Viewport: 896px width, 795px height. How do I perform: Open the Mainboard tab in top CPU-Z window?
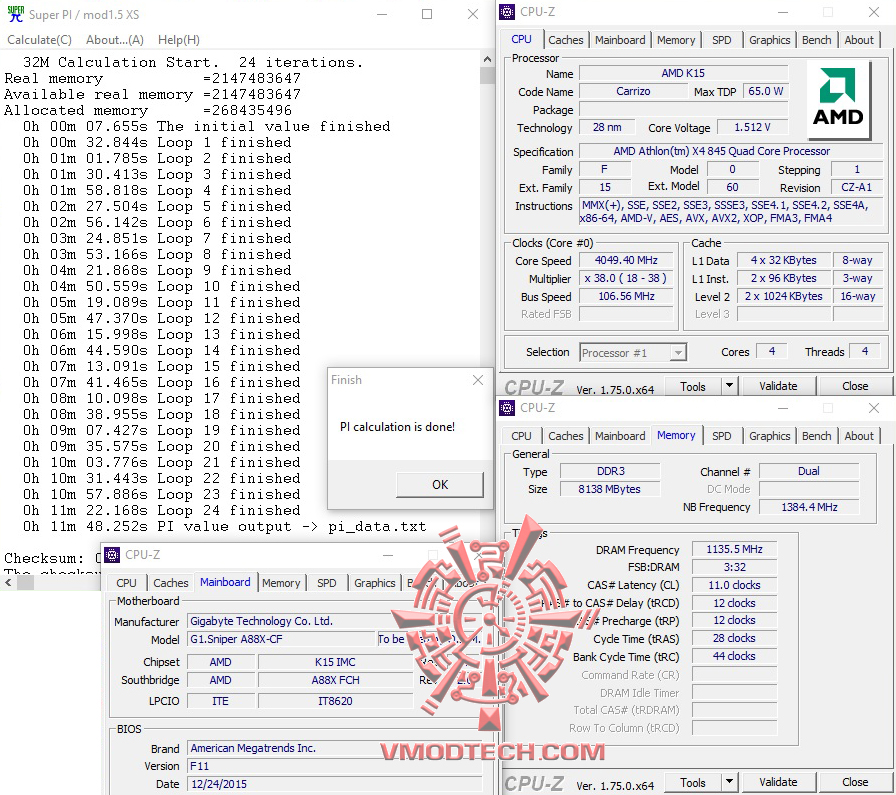point(620,40)
